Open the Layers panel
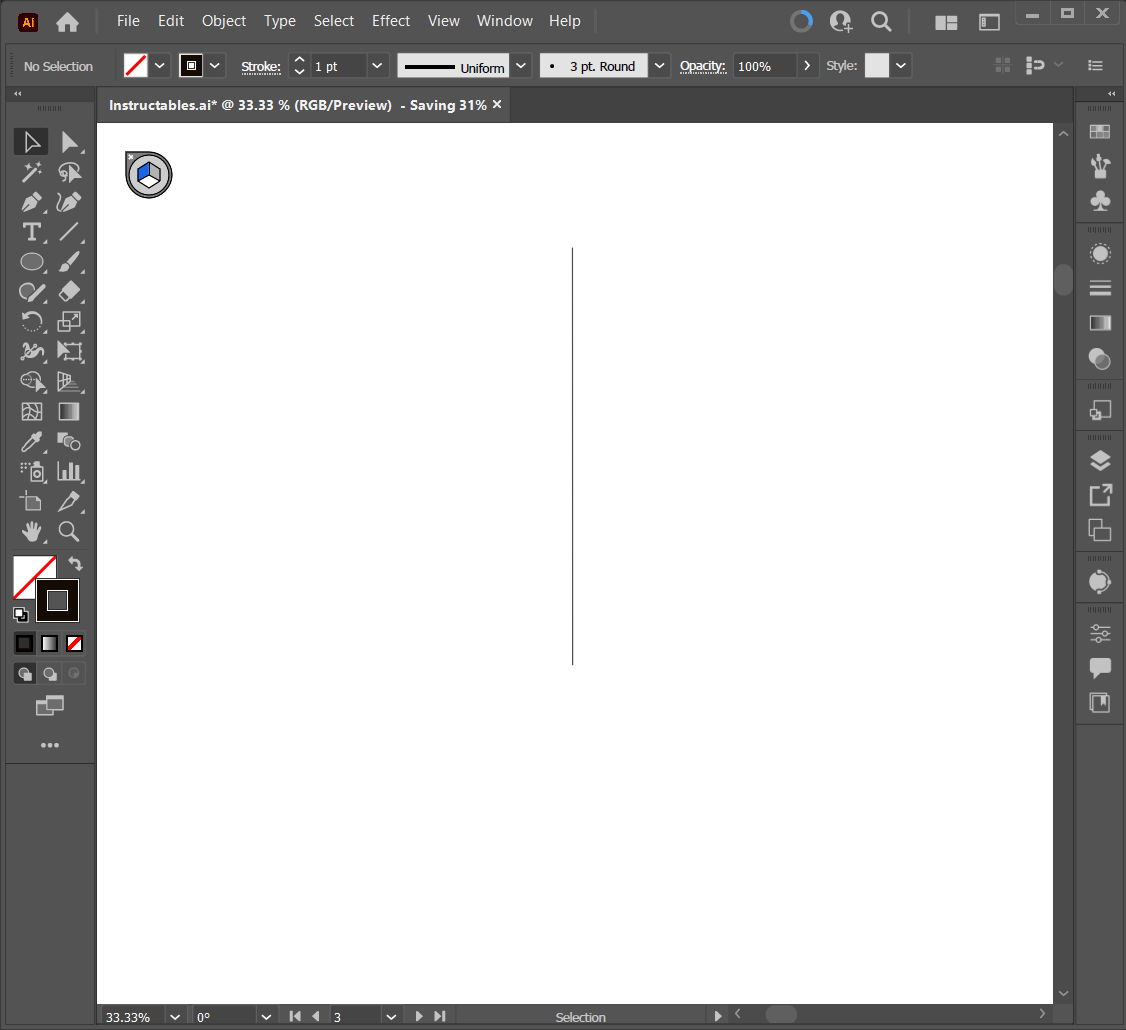 [x=1100, y=460]
